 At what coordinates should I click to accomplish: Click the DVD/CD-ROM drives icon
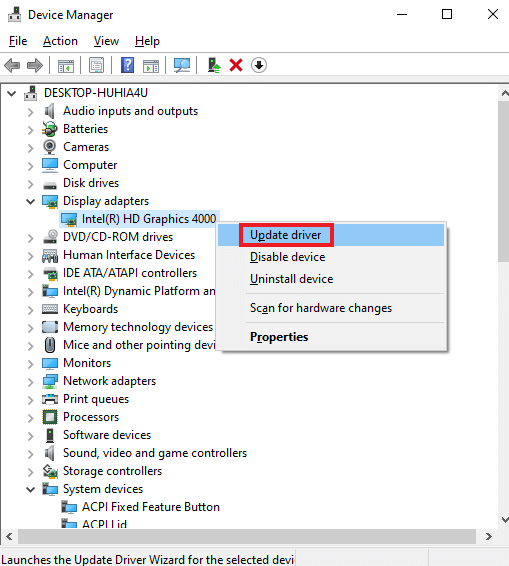[x=50, y=237]
